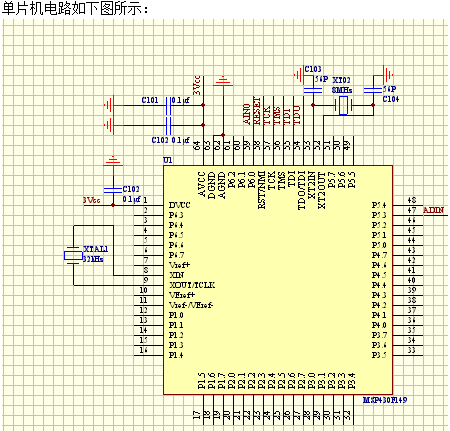Click the ADIN net label

(433, 210)
